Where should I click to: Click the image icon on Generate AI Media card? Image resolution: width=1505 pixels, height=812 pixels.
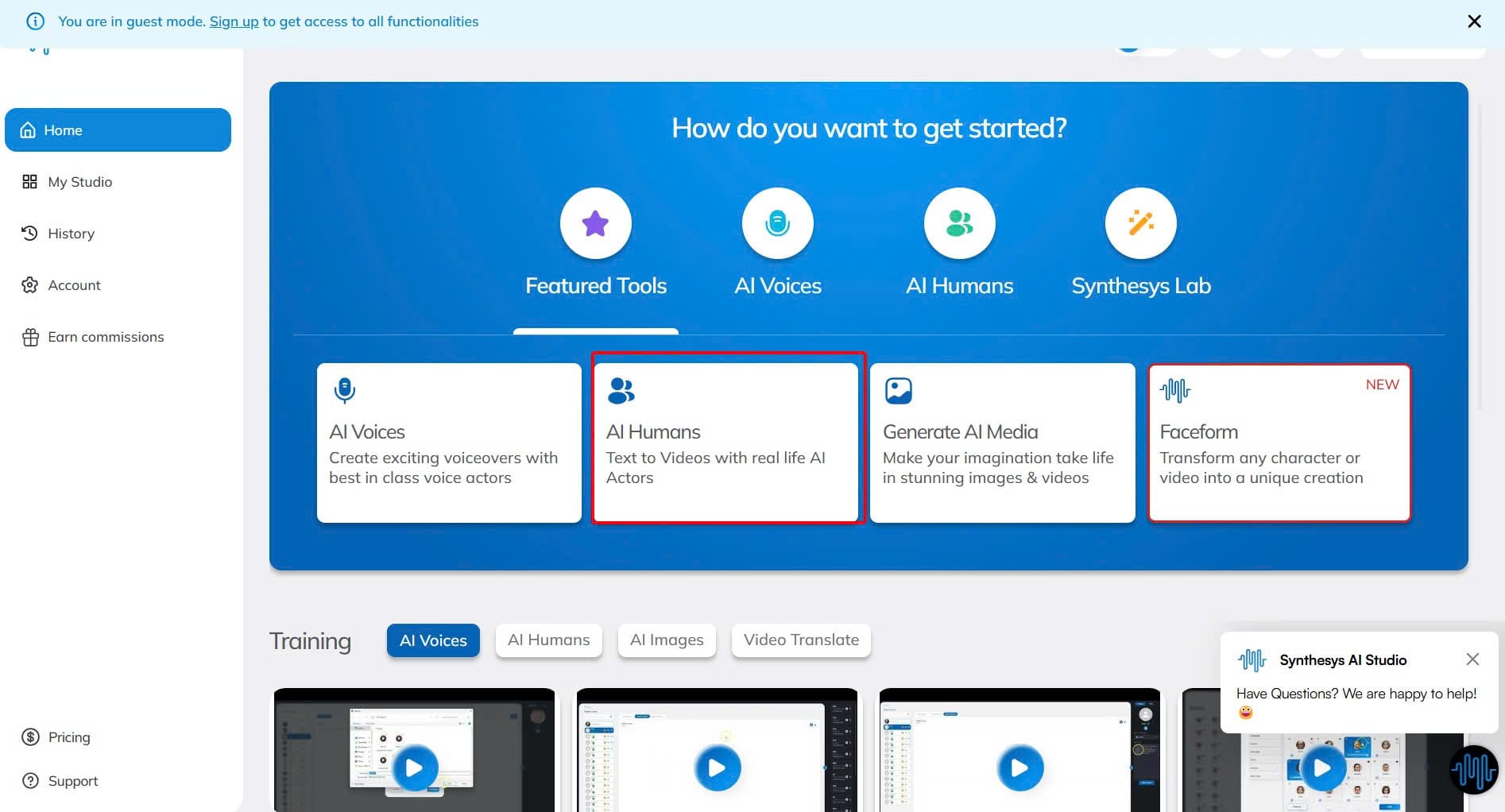tap(899, 390)
